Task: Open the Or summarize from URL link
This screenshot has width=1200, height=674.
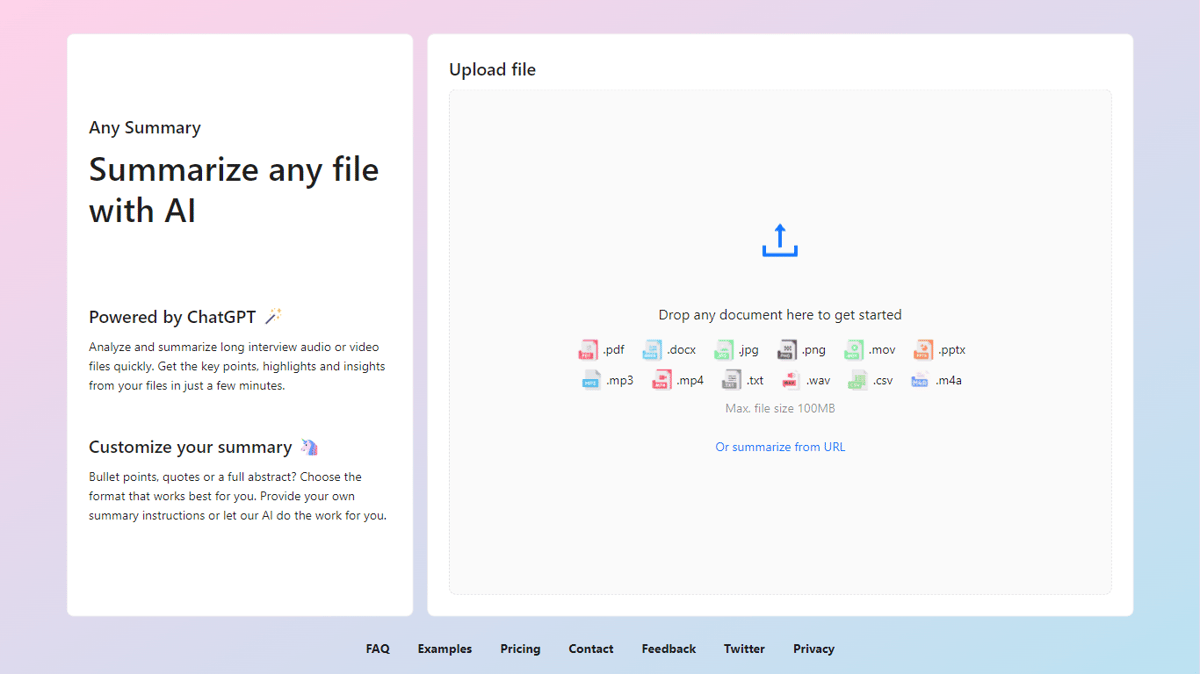Action: 780,447
